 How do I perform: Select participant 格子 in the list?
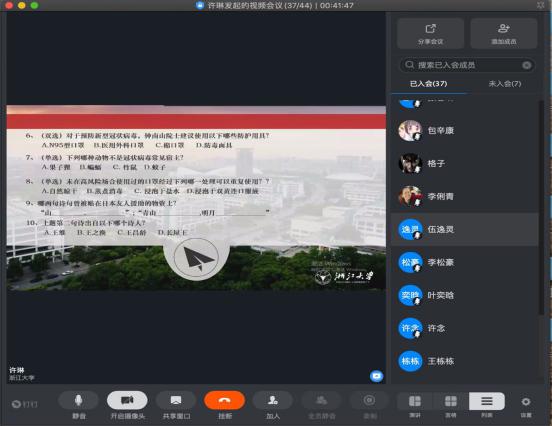(465, 163)
